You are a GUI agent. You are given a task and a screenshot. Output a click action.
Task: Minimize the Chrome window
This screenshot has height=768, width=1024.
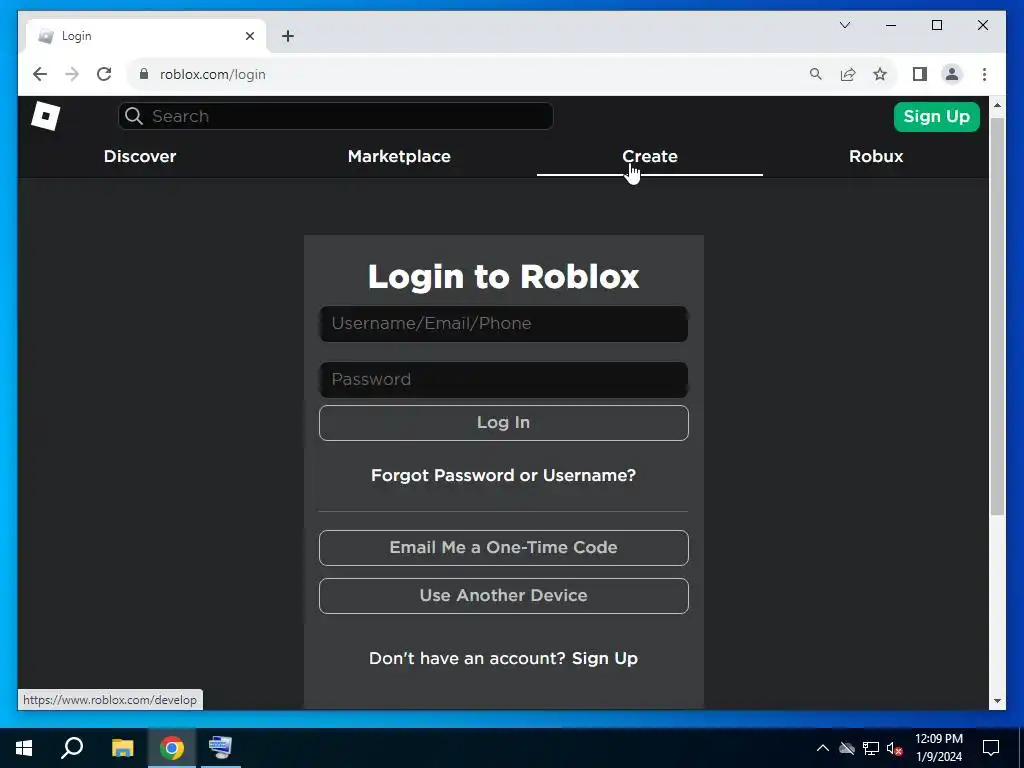pos(891,25)
